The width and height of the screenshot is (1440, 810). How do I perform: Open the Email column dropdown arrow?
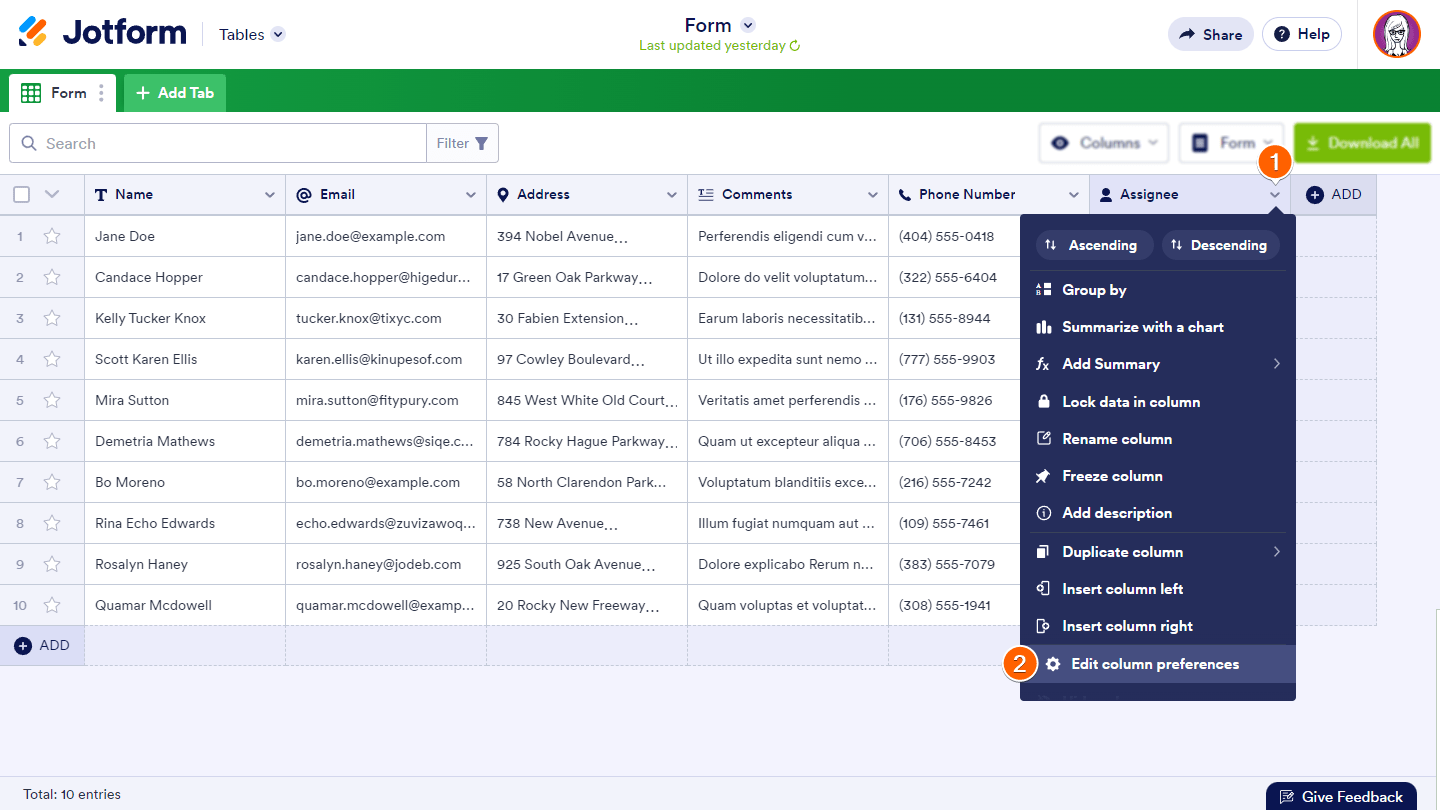[x=470, y=195]
